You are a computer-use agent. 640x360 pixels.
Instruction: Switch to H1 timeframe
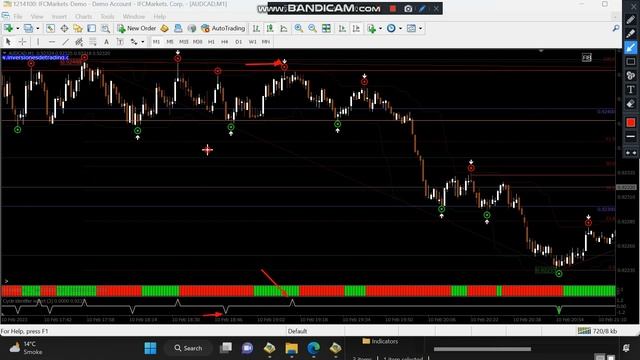[x=211, y=42]
